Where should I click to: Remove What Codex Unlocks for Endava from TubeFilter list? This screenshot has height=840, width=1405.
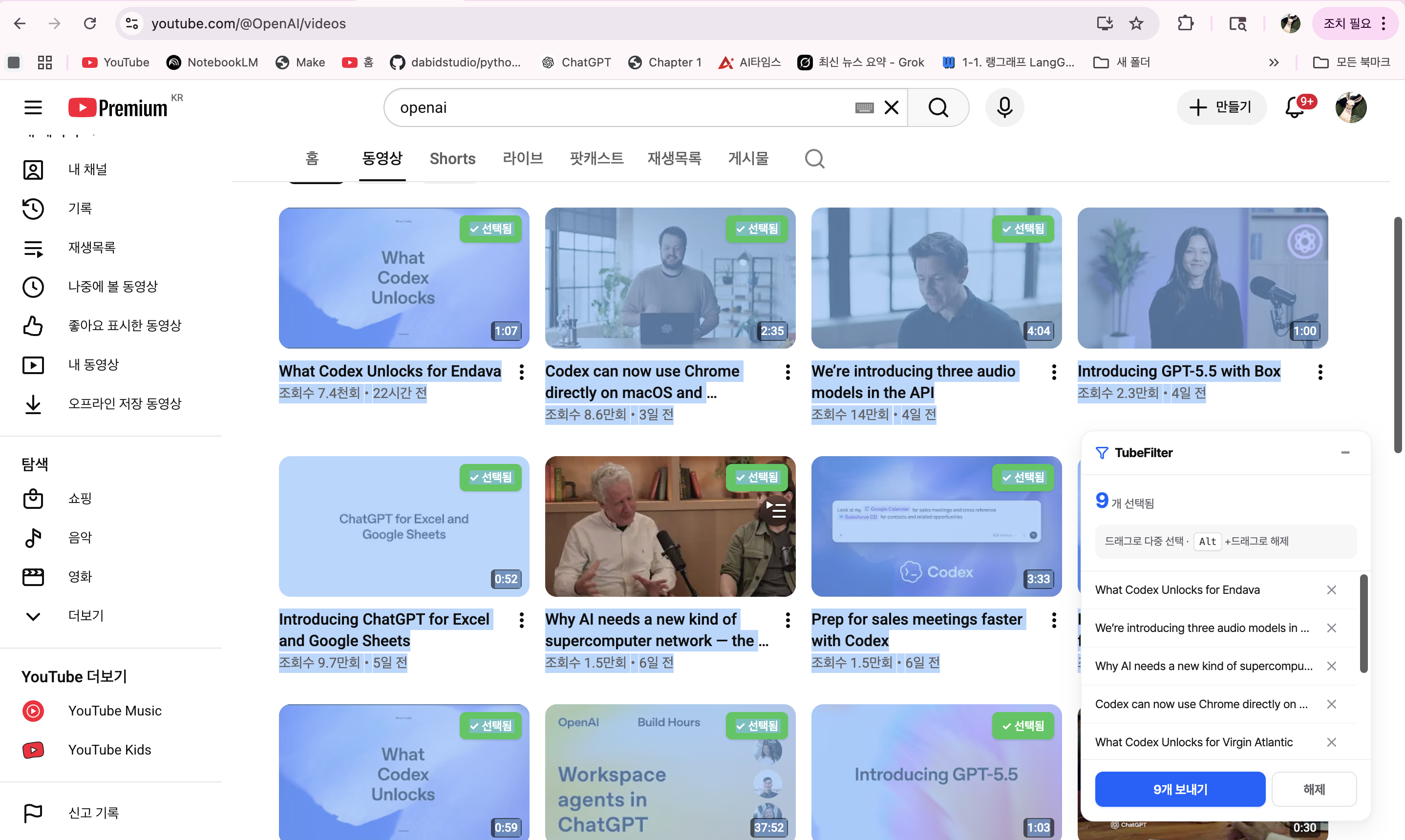pyautogui.click(x=1331, y=590)
